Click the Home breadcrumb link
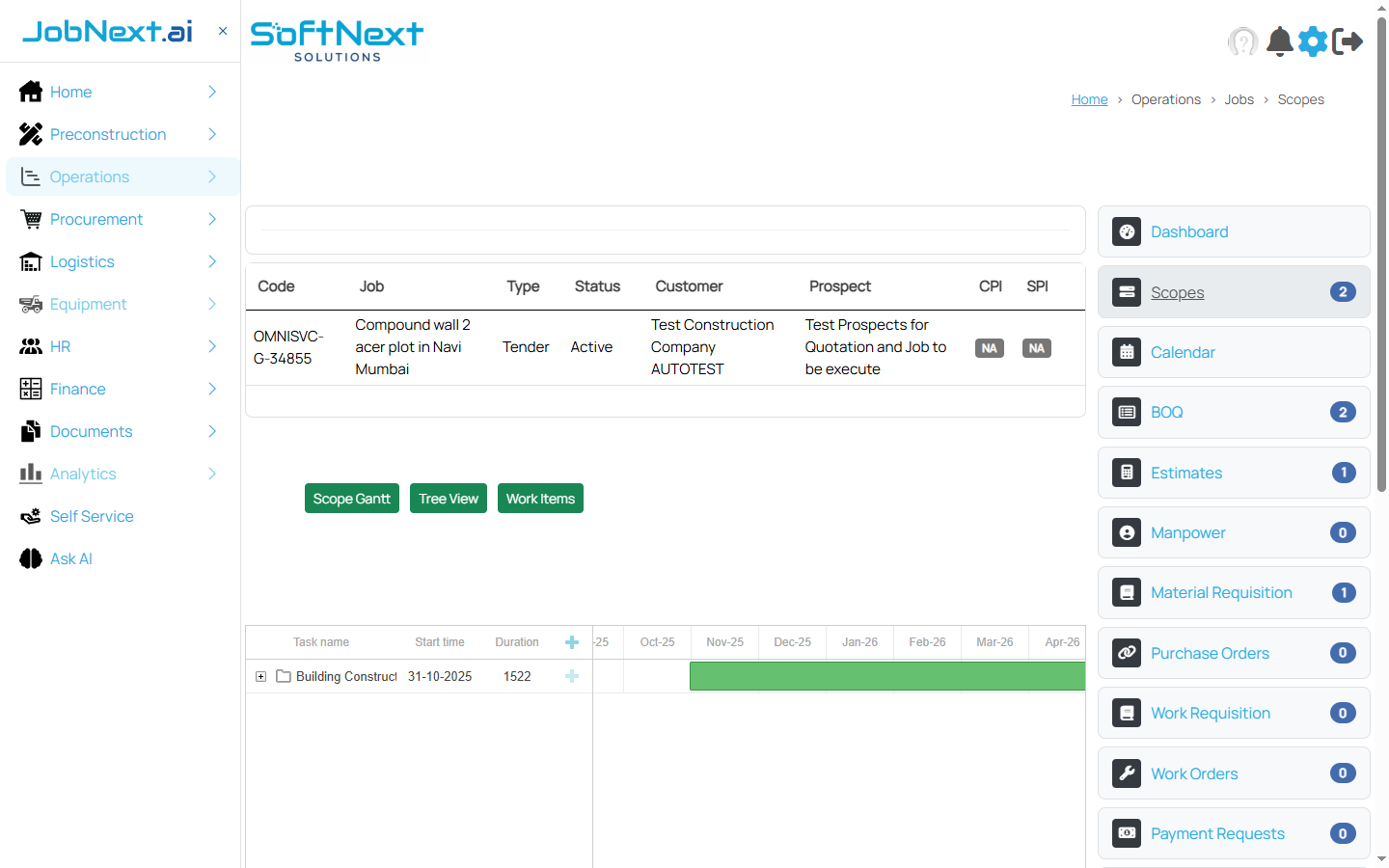This screenshot has height=868, width=1389. tap(1089, 98)
